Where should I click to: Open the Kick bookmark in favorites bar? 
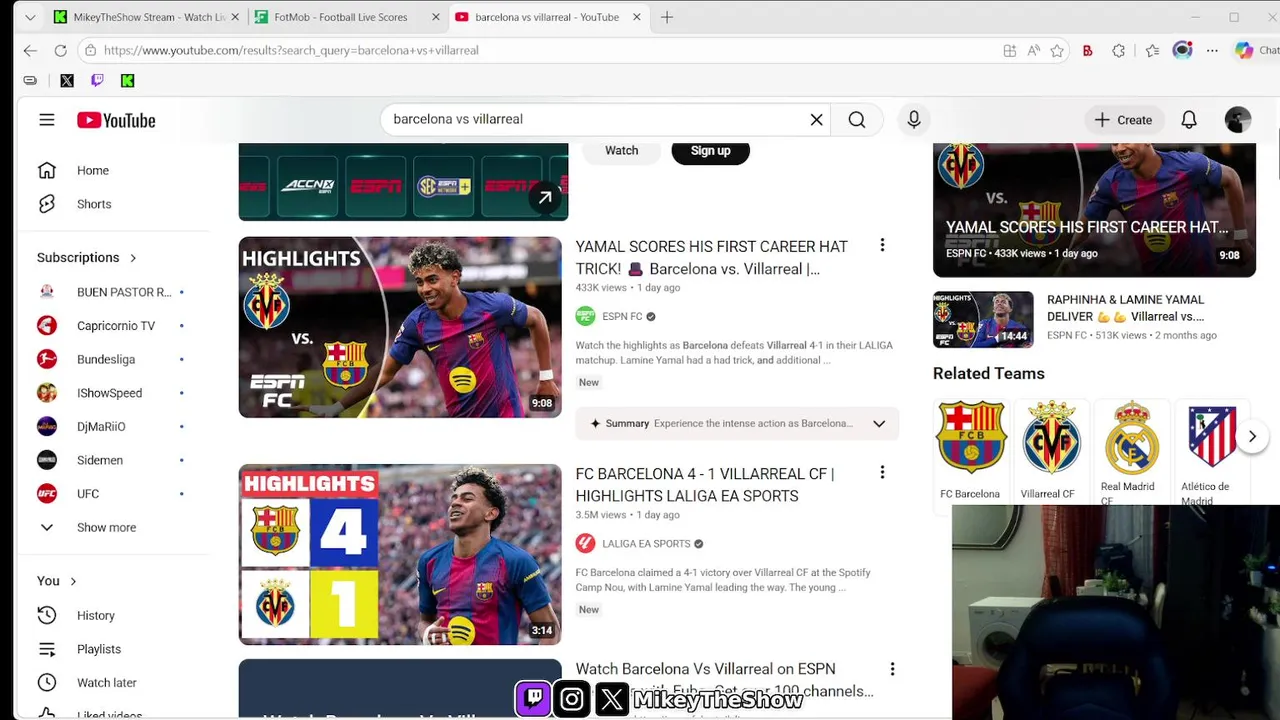[127, 81]
